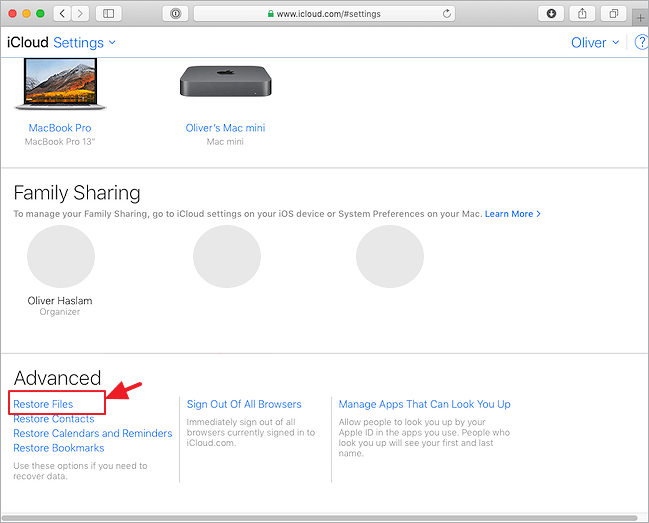Open Manage Apps That Can Look You Up
The width and height of the screenshot is (649, 523).
click(424, 404)
